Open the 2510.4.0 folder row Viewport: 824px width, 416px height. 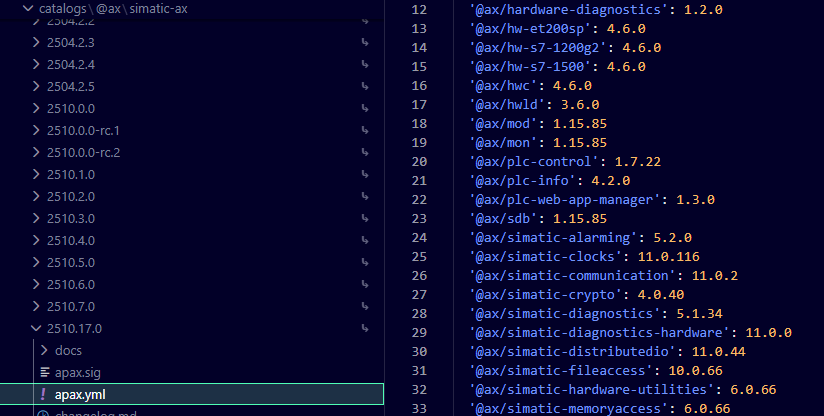[192, 240]
